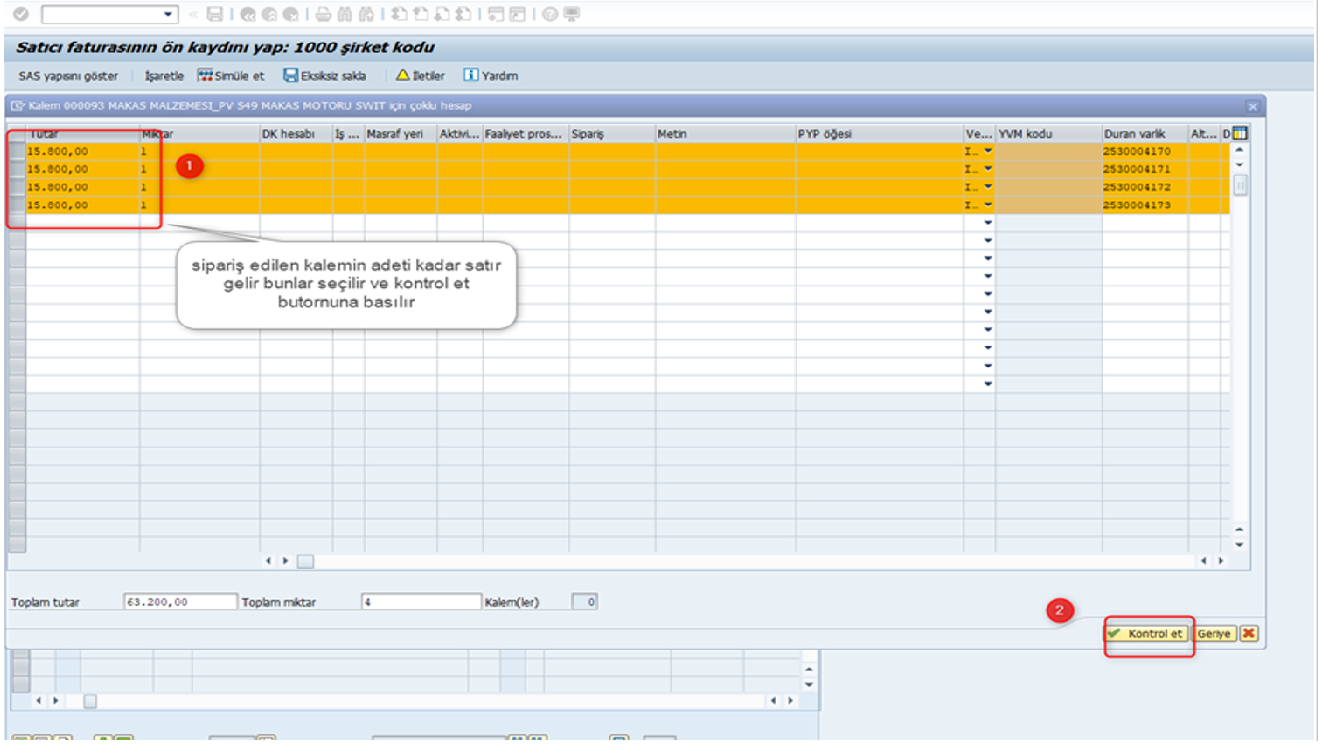This screenshot has height=751, width=1321.
Task: Open the command field dropdown arrow
Action: click(x=168, y=15)
